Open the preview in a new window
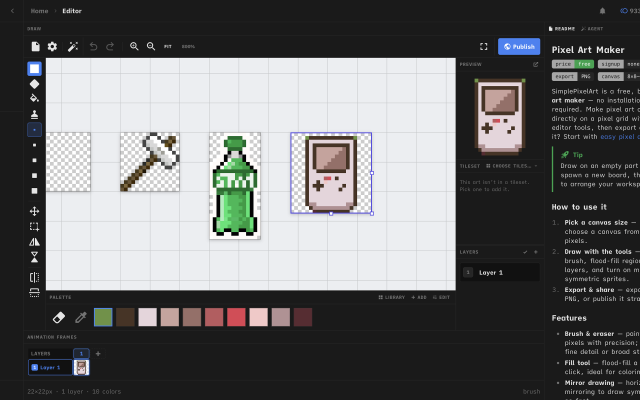The height and width of the screenshot is (400, 640). click(536, 64)
